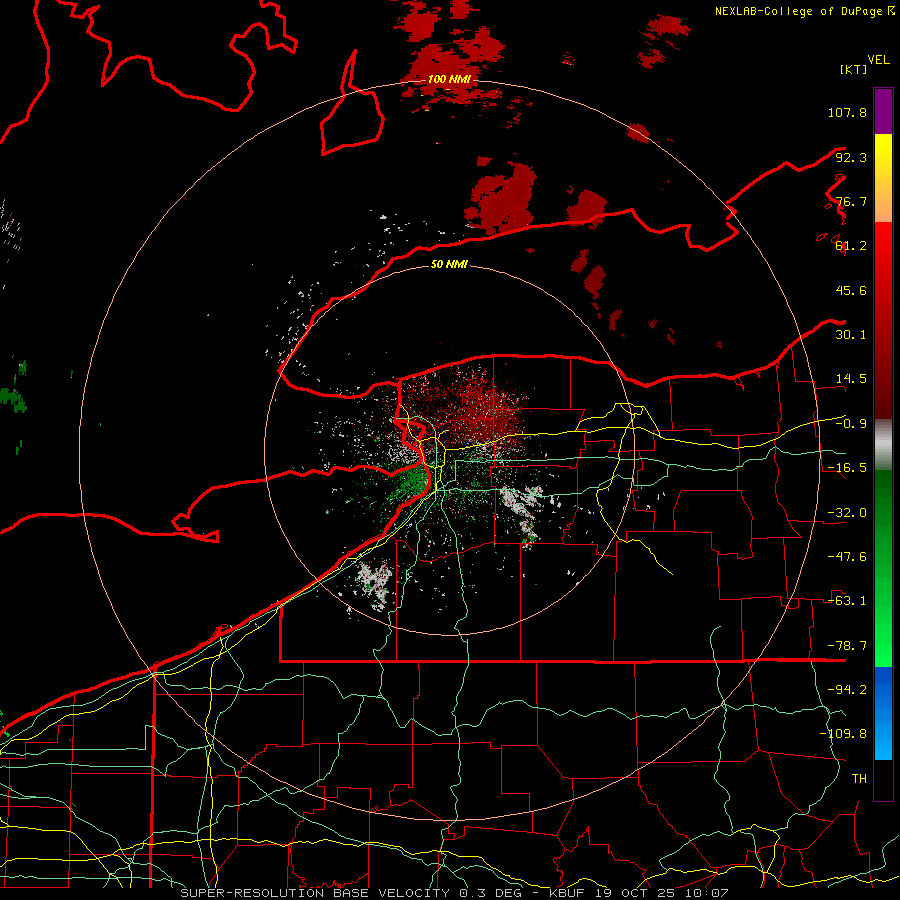Click the blue band of the color bar

[883, 713]
